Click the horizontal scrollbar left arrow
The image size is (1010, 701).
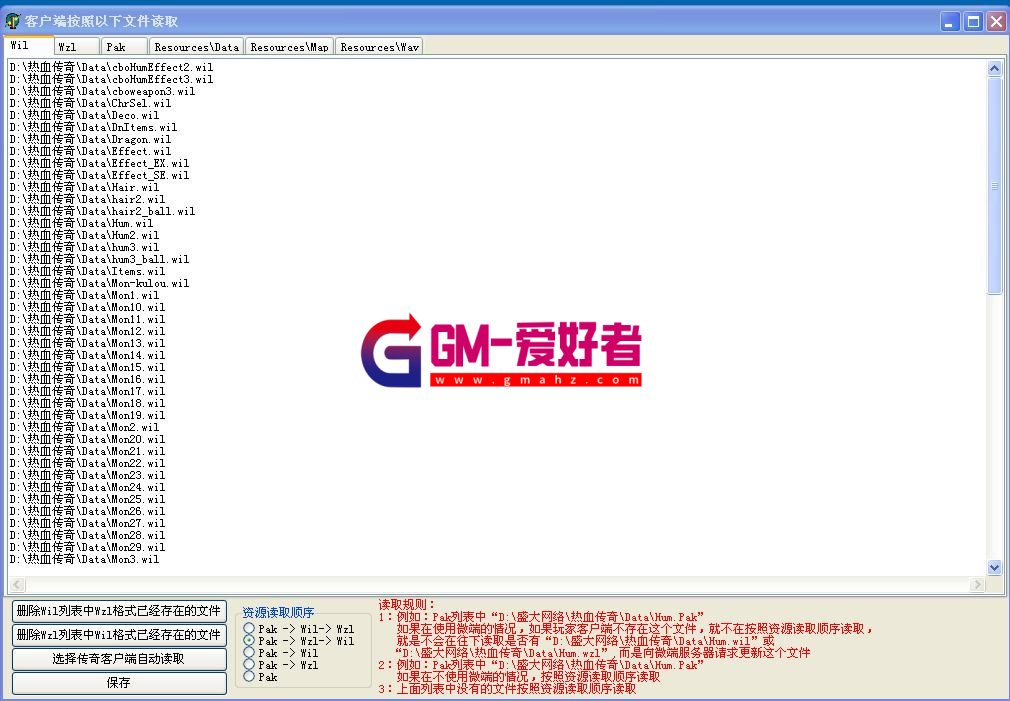(17, 584)
